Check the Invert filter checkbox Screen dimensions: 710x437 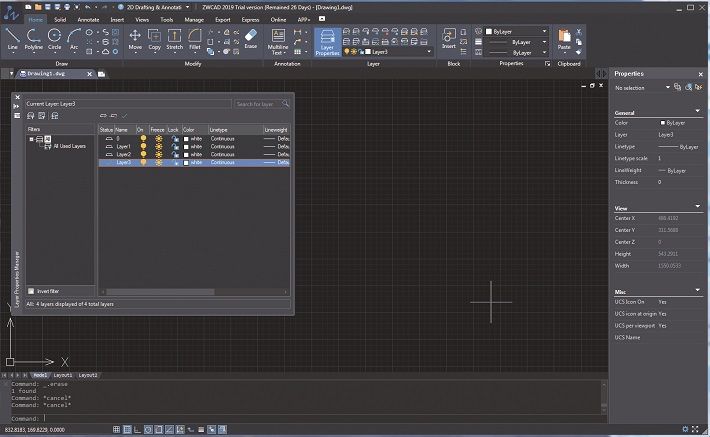point(31,291)
